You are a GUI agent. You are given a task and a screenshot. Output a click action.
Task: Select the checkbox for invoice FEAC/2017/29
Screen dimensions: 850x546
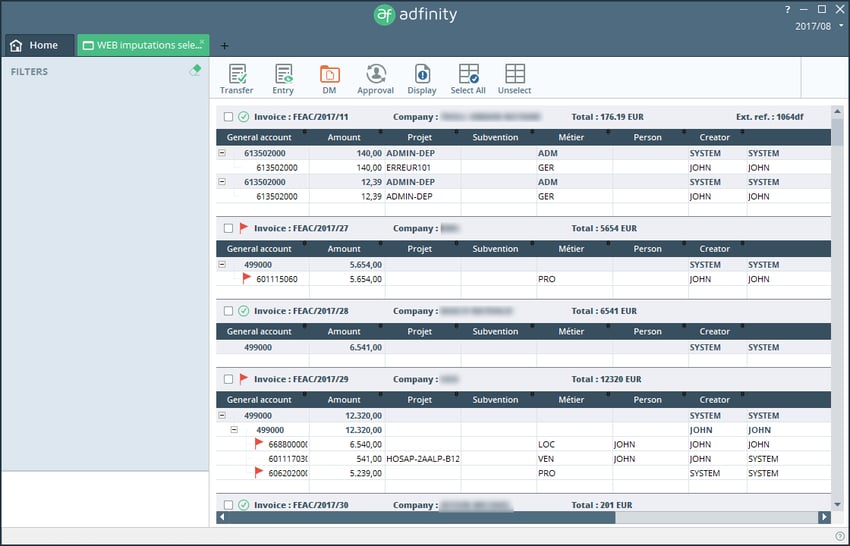(x=229, y=380)
